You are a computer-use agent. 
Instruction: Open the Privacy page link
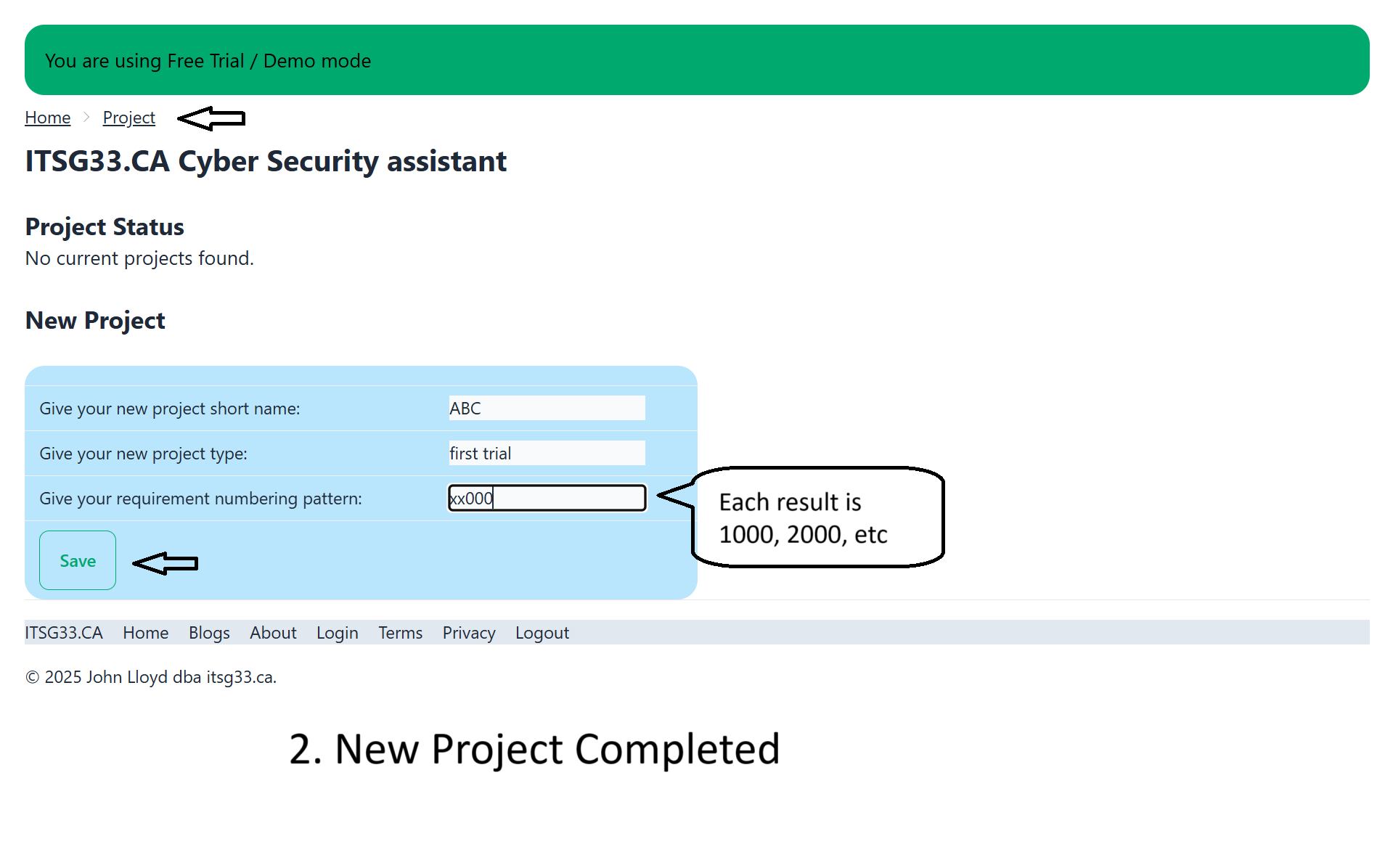(469, 633)
